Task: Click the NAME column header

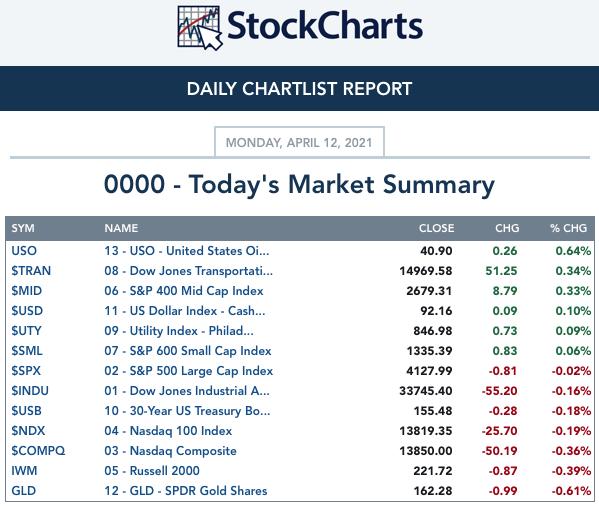Action: tap(121, 228)
